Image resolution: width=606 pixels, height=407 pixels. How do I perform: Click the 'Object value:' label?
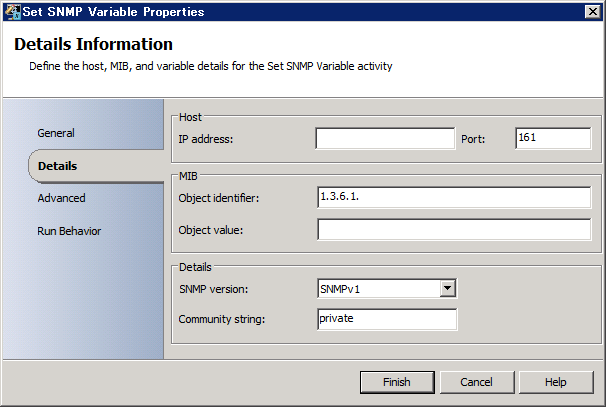point(211,230)
